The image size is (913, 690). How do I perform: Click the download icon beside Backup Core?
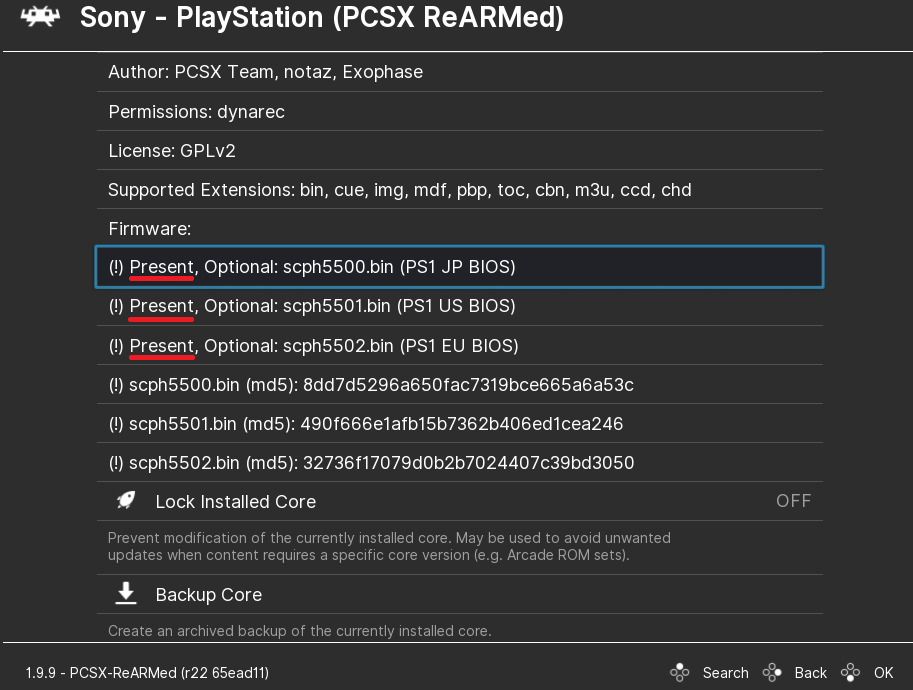[x=126, y=594]
